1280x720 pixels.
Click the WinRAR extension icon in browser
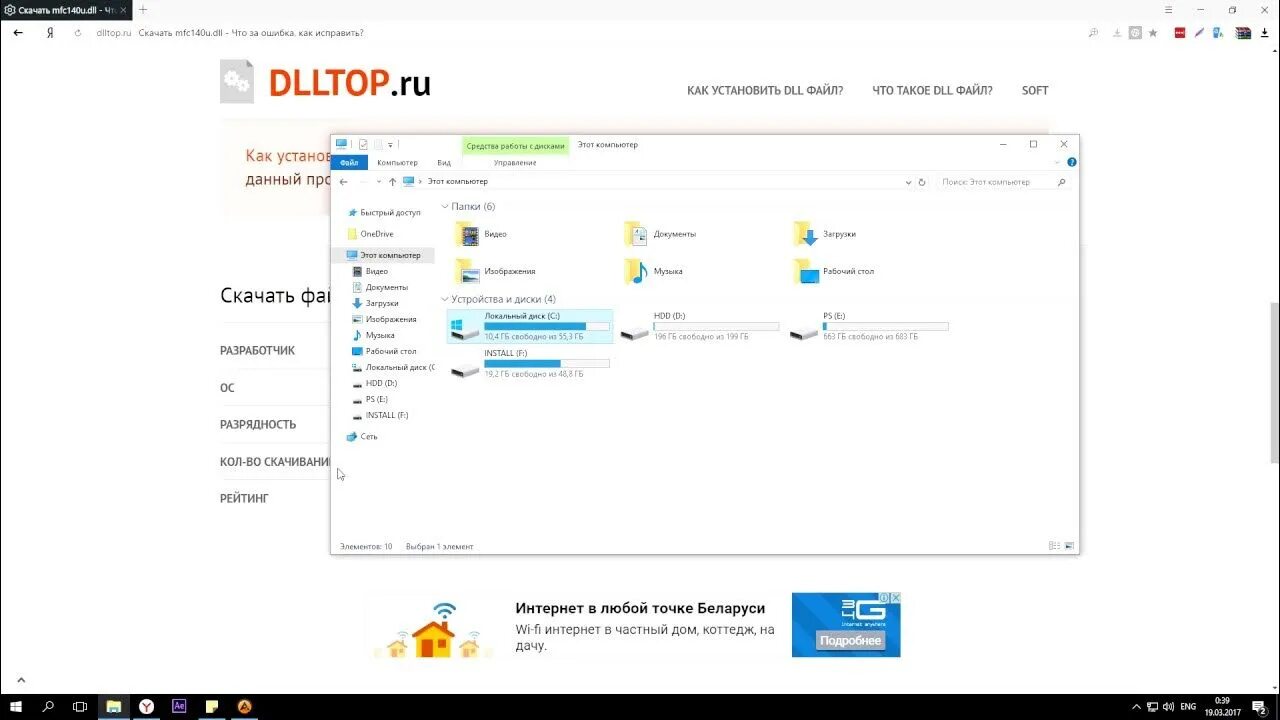coord(1244,33)
